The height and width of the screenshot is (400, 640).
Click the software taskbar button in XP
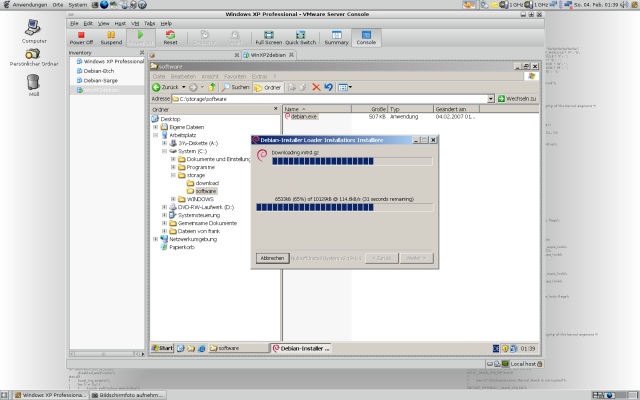[x=238, y=348]
